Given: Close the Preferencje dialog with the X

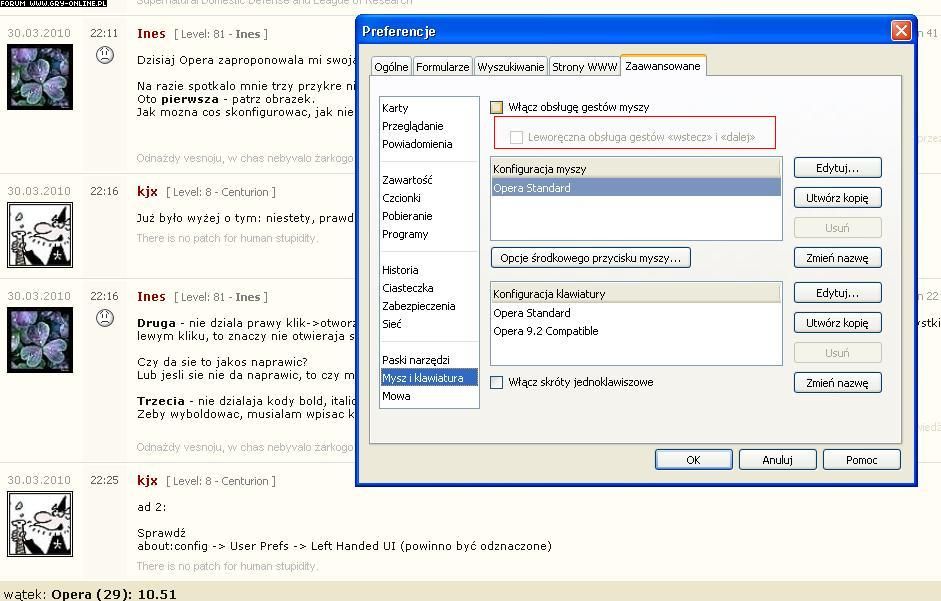Looking at the screenshot, I should pyautogui.click(x=901, y=31).
